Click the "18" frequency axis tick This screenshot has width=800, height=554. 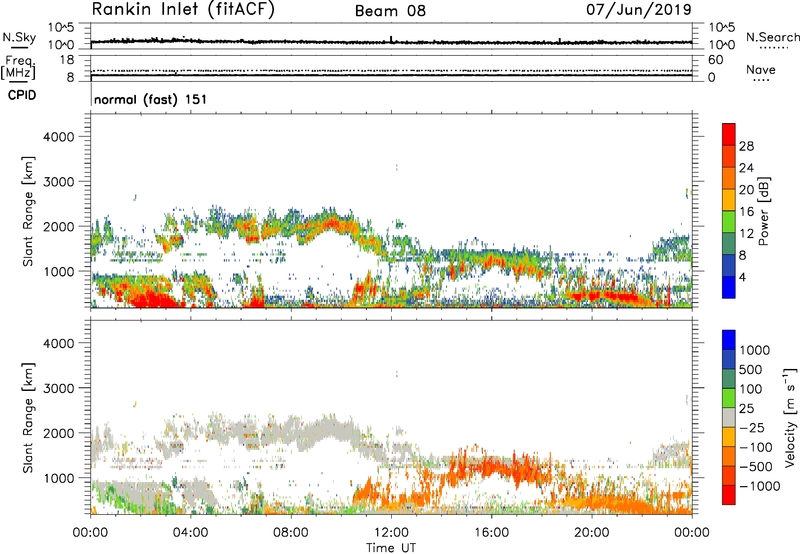67,60
